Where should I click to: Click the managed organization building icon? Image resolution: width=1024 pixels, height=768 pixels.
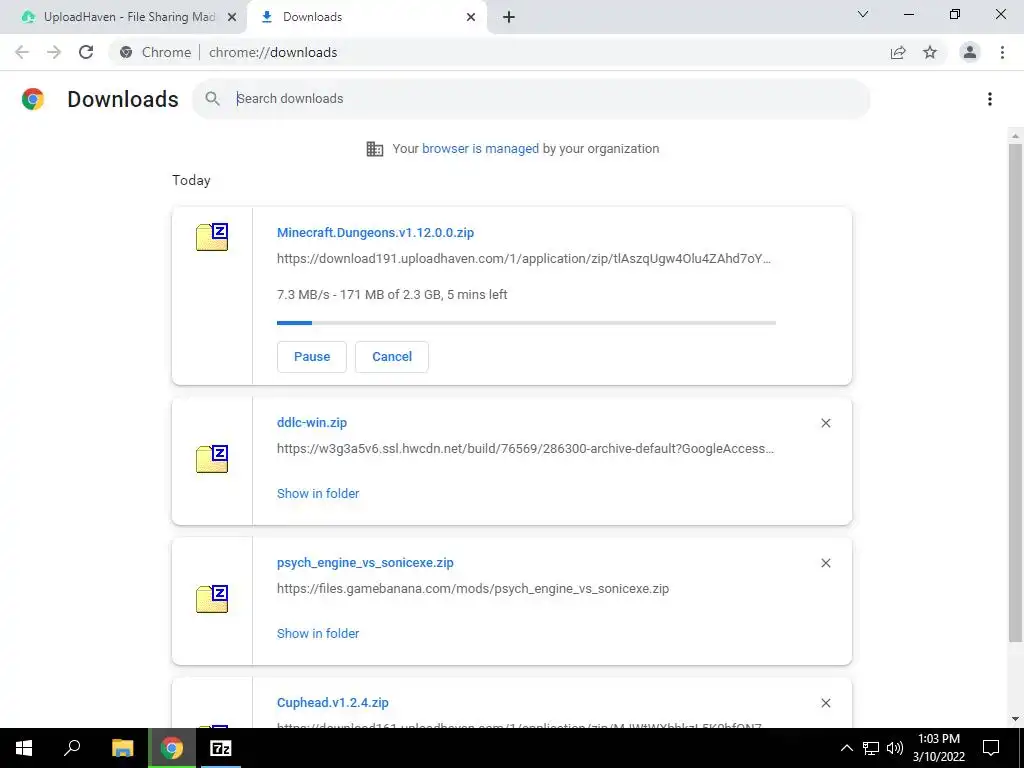coord(375,149)
